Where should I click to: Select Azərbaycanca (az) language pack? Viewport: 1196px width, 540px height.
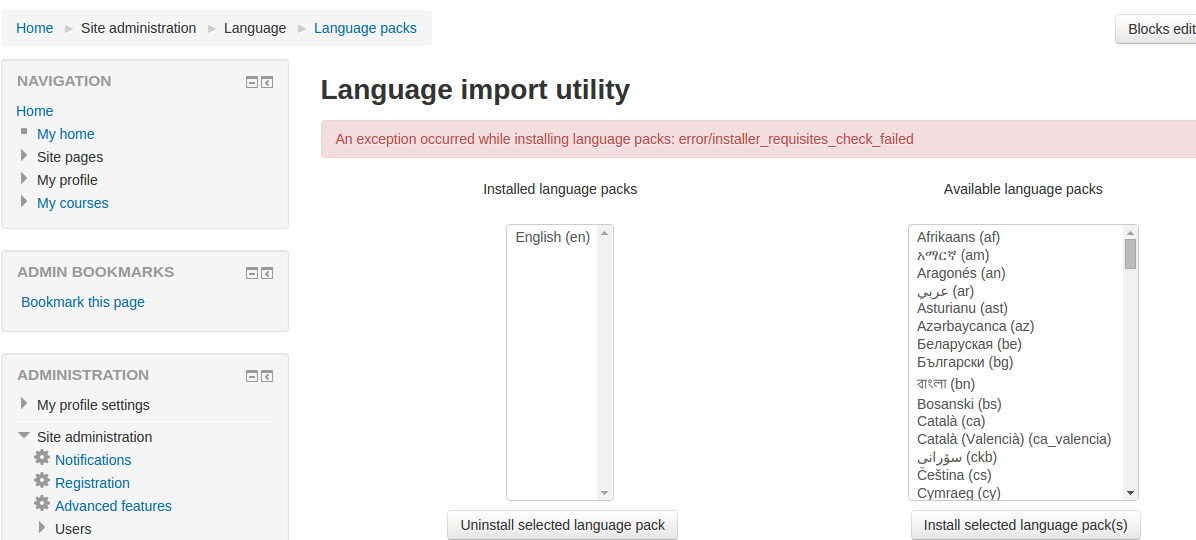[x=975, y=326]
